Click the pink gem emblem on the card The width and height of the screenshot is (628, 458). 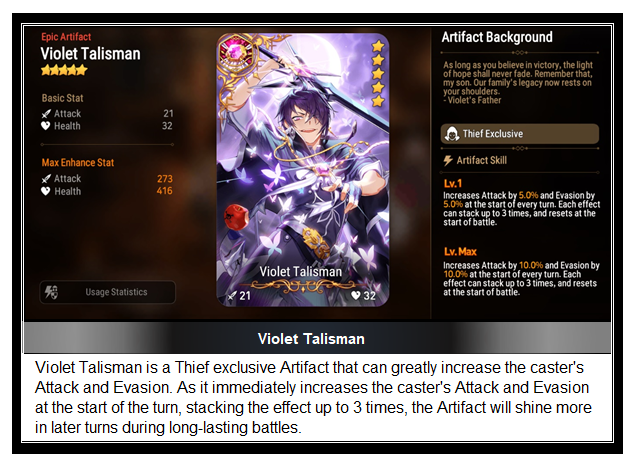pyautogui.click(x=236, y=53)
